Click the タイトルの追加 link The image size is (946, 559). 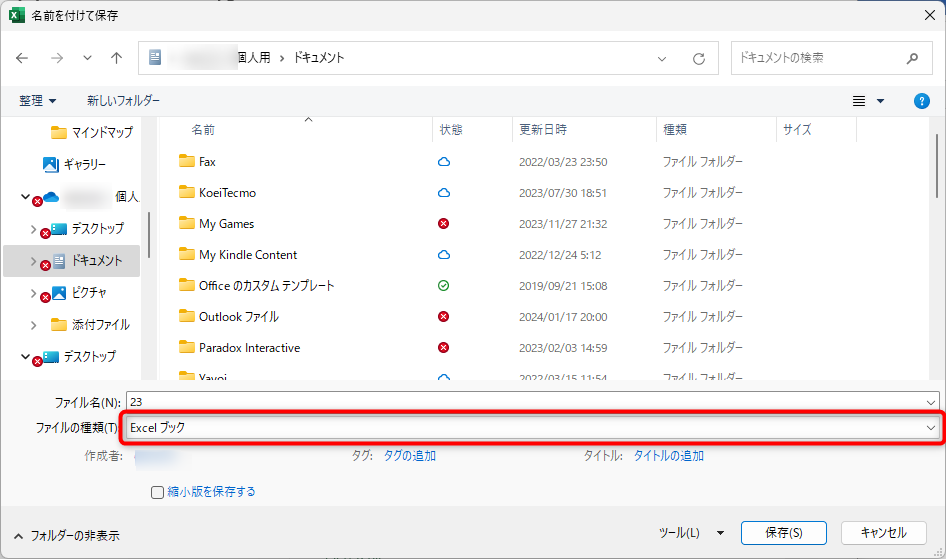pyautogui.click(x=668, y=456)
